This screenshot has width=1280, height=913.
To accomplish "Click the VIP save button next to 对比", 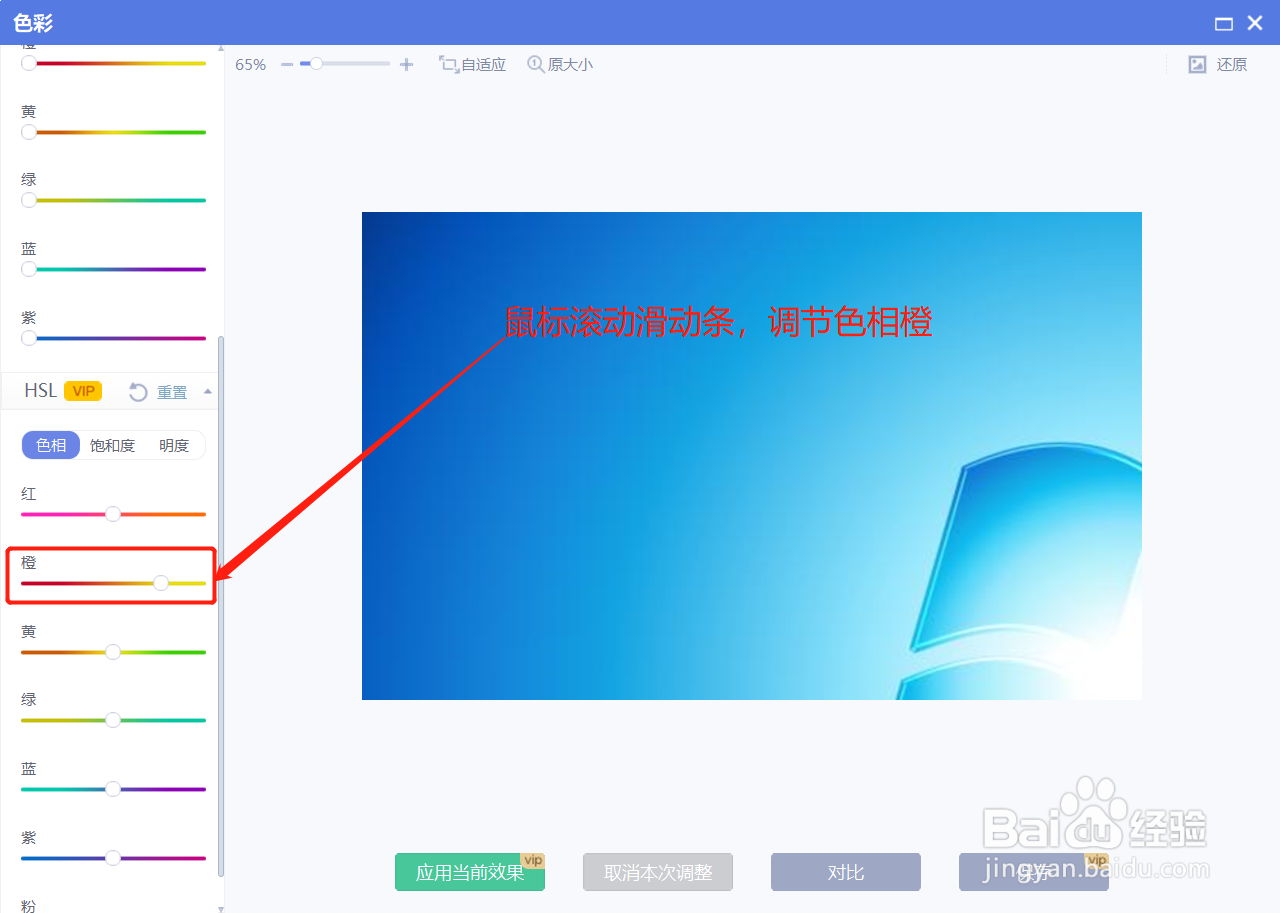I will click(x=1034, y=872).
